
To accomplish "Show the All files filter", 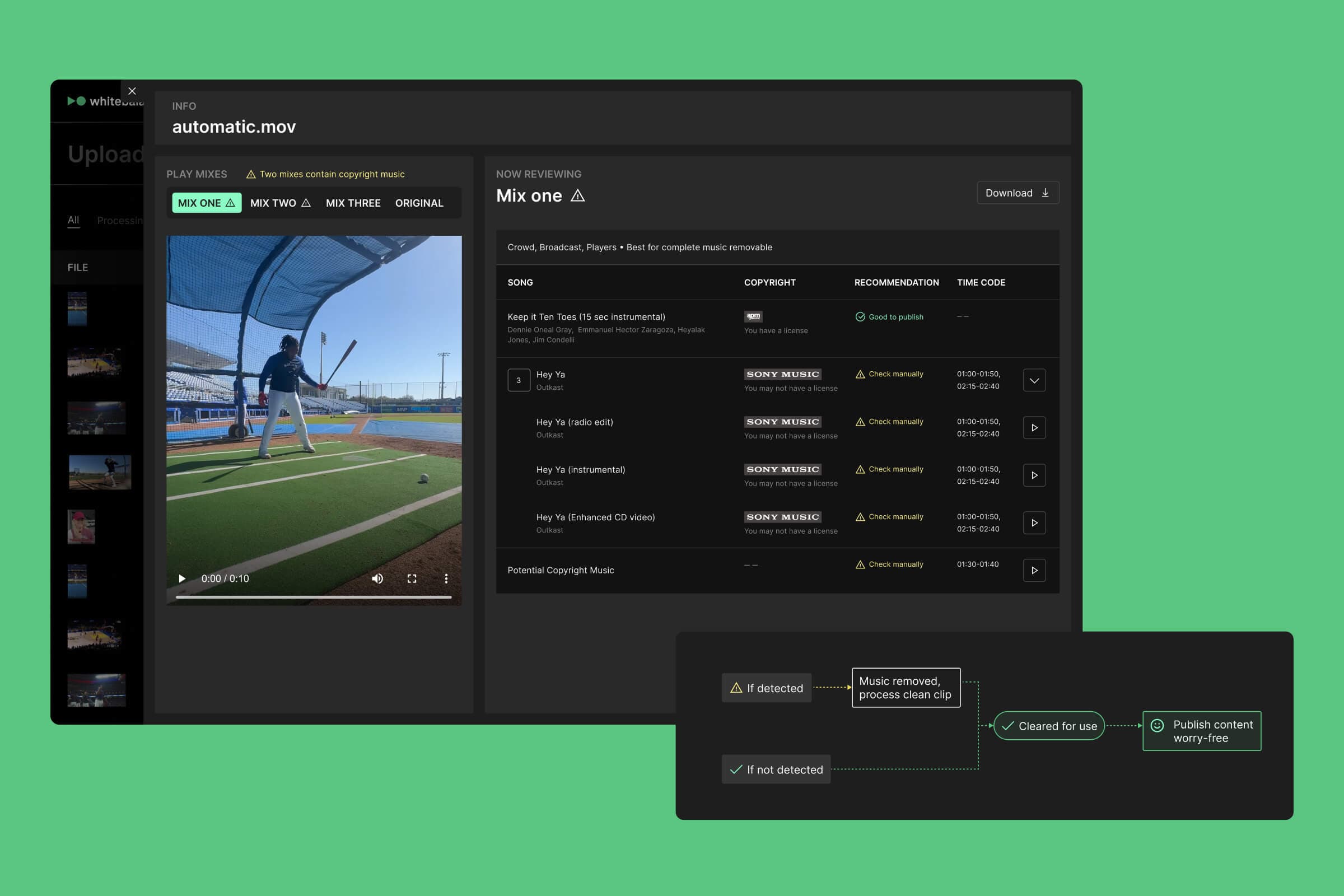I will click(x=73, y=220).
